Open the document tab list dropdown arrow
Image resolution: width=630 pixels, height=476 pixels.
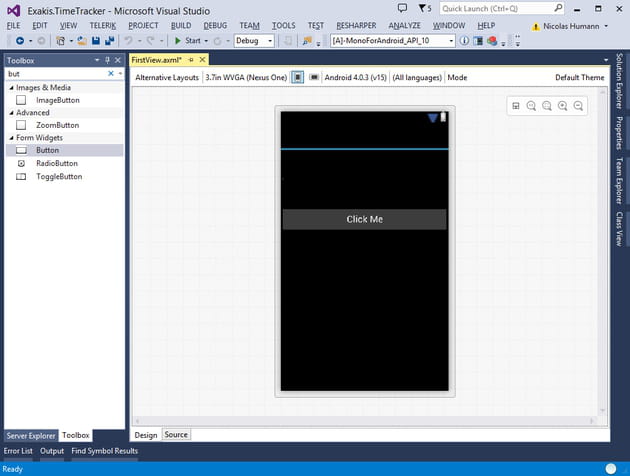pos(606,60)
